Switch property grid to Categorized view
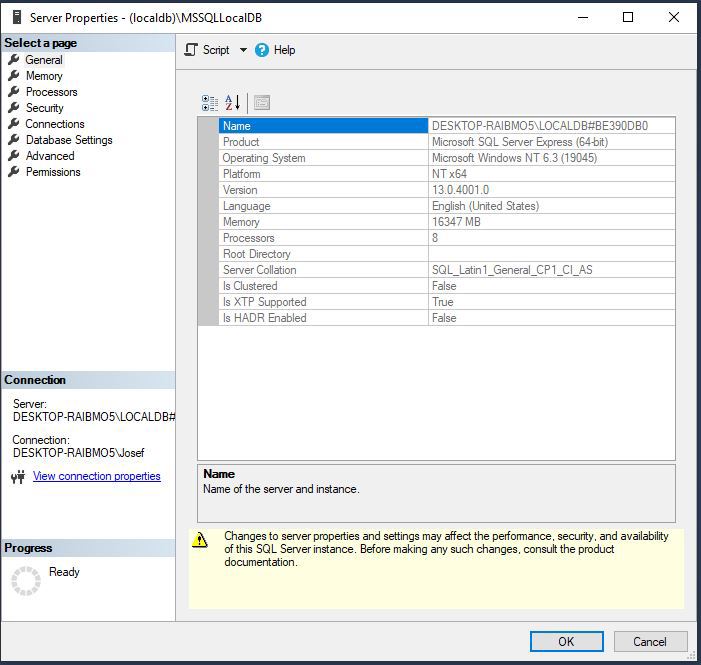 pos(210,103)
